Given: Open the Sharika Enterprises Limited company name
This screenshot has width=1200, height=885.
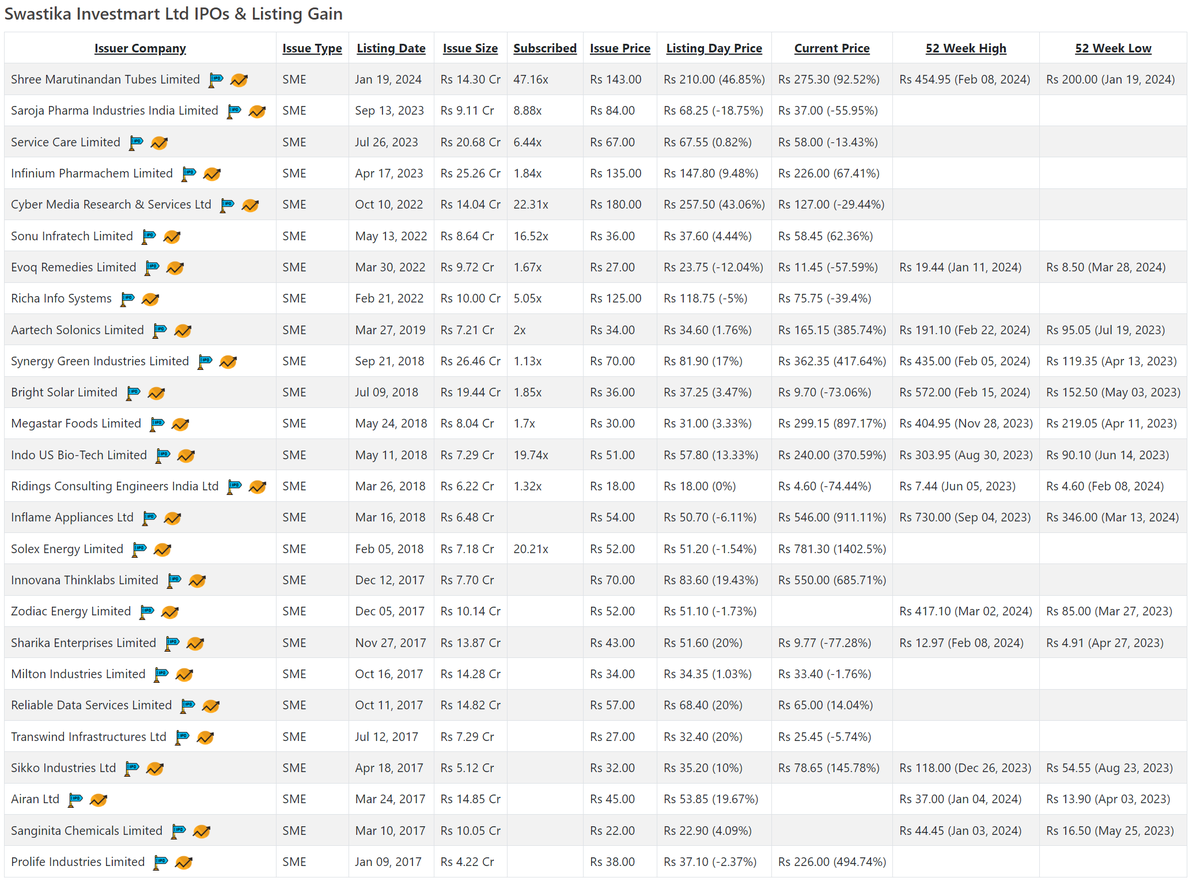Looking at the screenshot, I should [83, 643].
